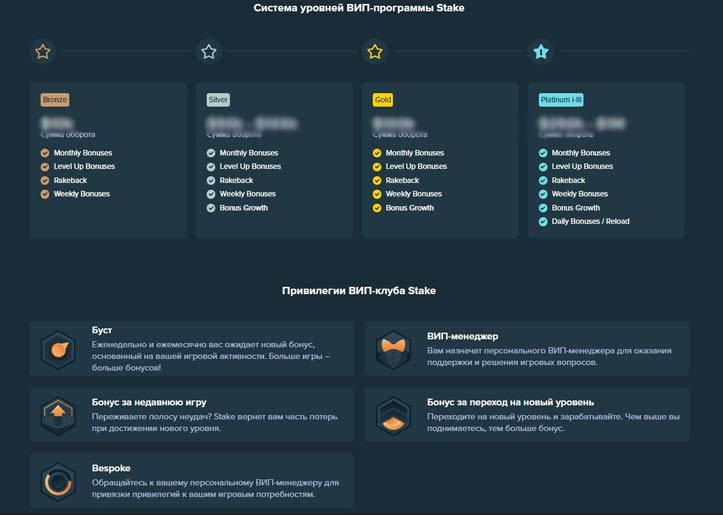Select the Silver tier badge

(x=218, y=100)
